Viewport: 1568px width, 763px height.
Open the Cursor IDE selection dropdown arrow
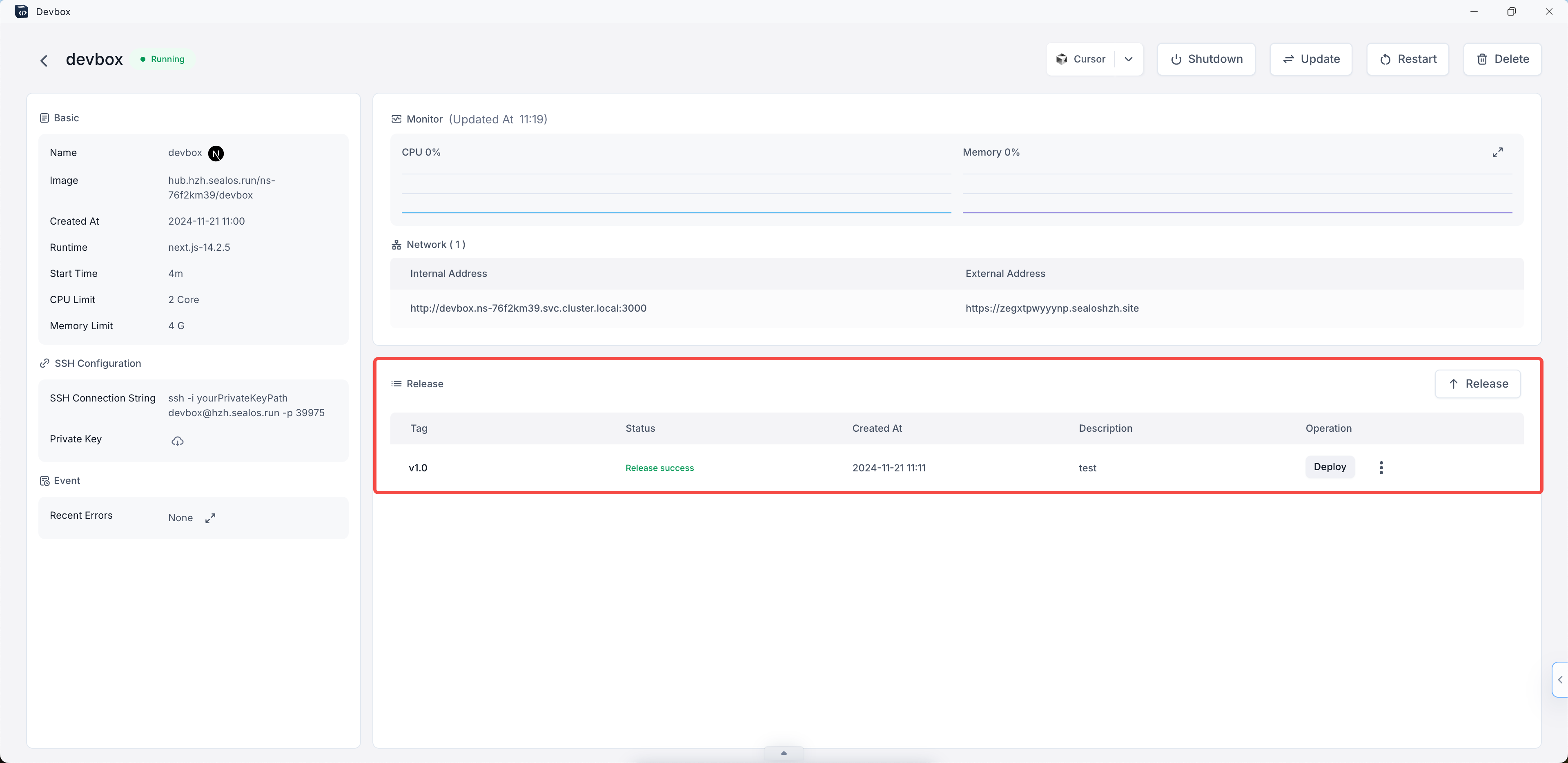[x=1128, y=59]
